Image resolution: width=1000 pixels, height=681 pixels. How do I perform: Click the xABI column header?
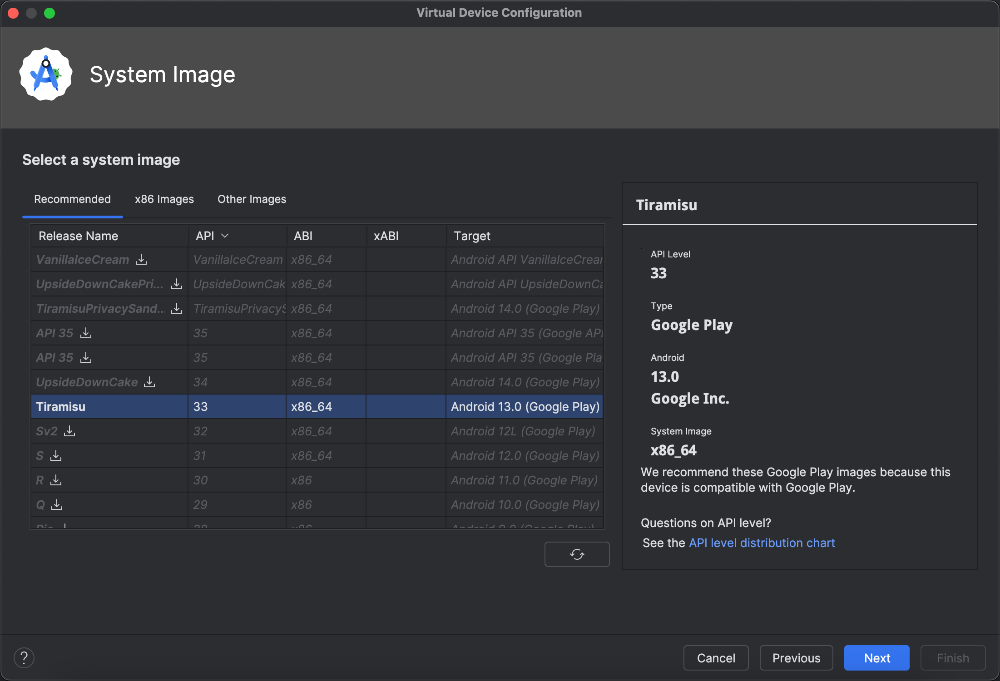point(406,236)
